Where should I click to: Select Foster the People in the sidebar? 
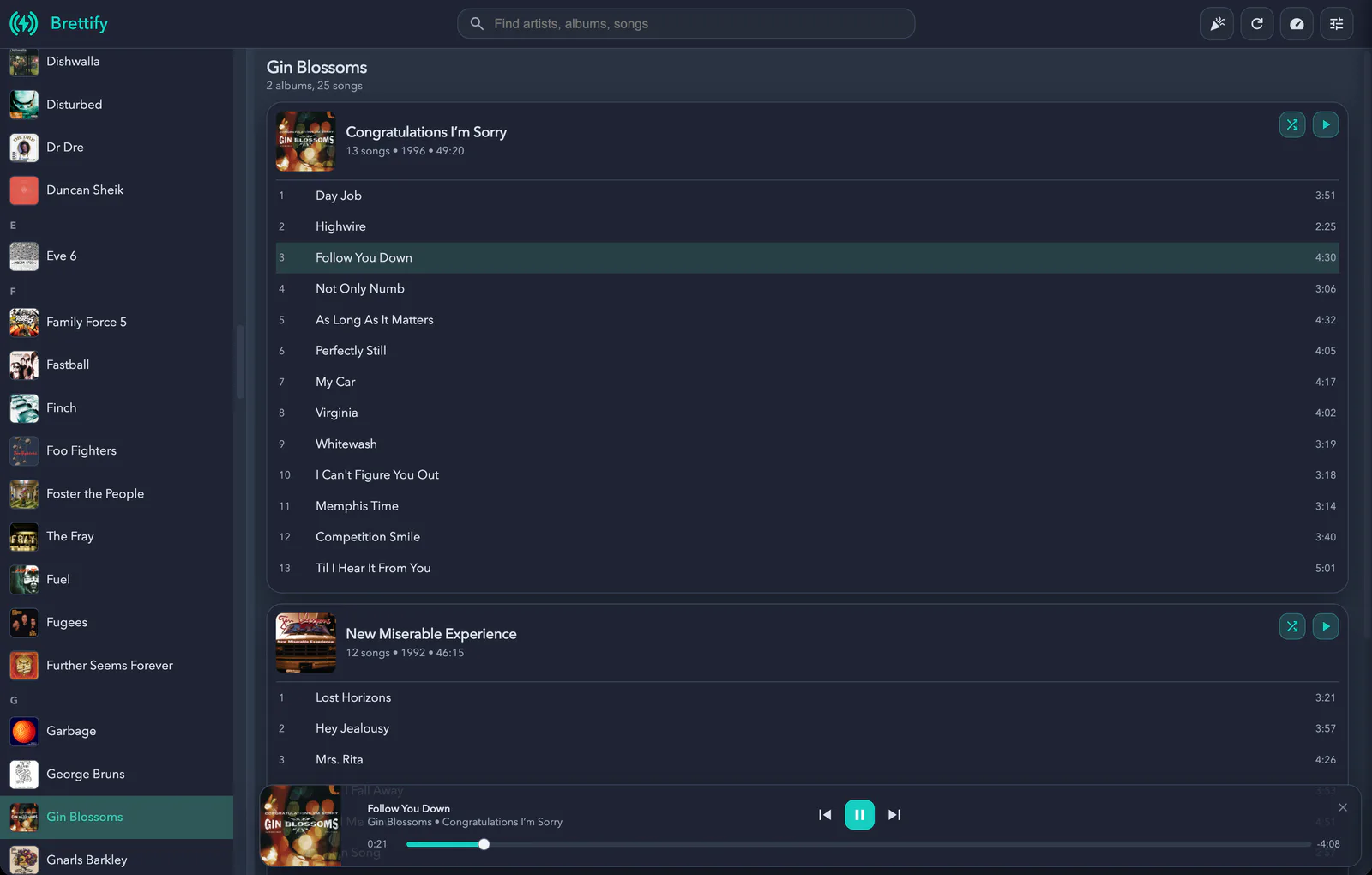117,494
